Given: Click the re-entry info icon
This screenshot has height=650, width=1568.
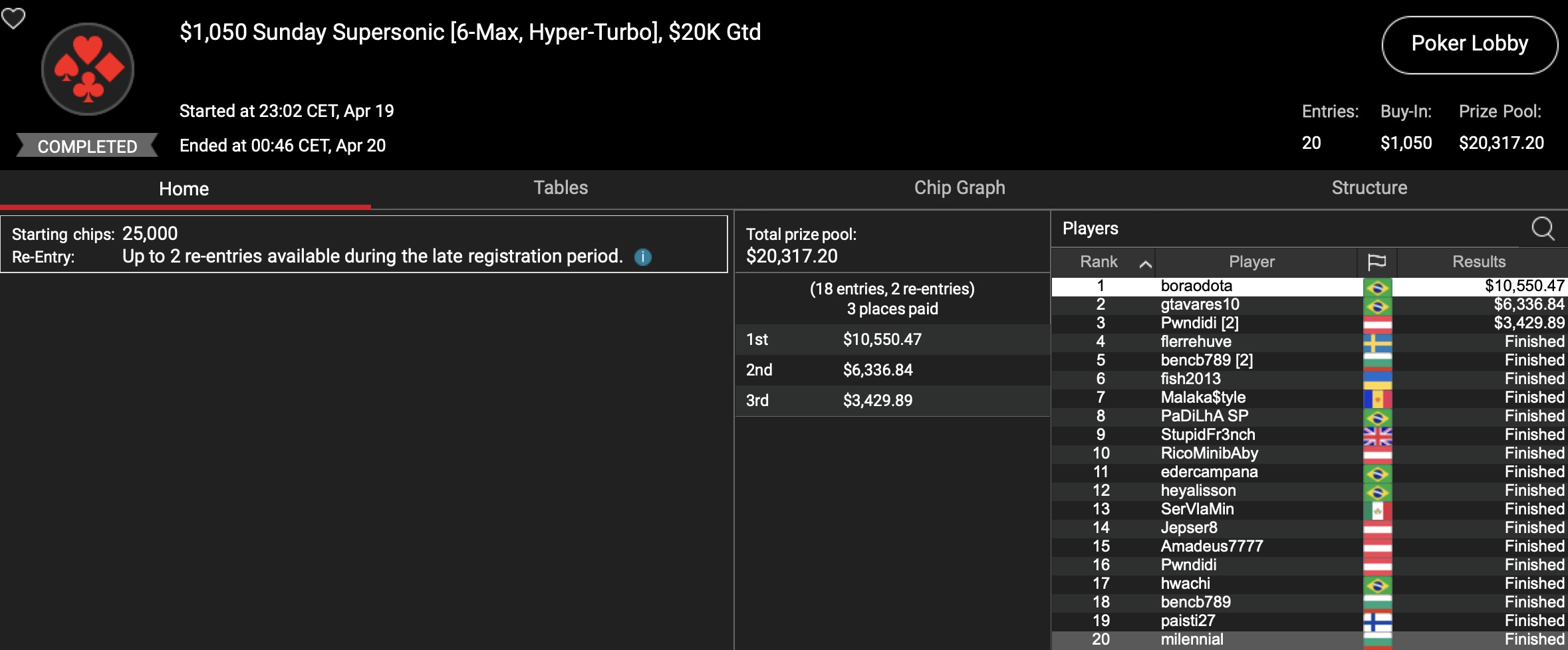Looking at the screenshot, I should tap(643, 257).
